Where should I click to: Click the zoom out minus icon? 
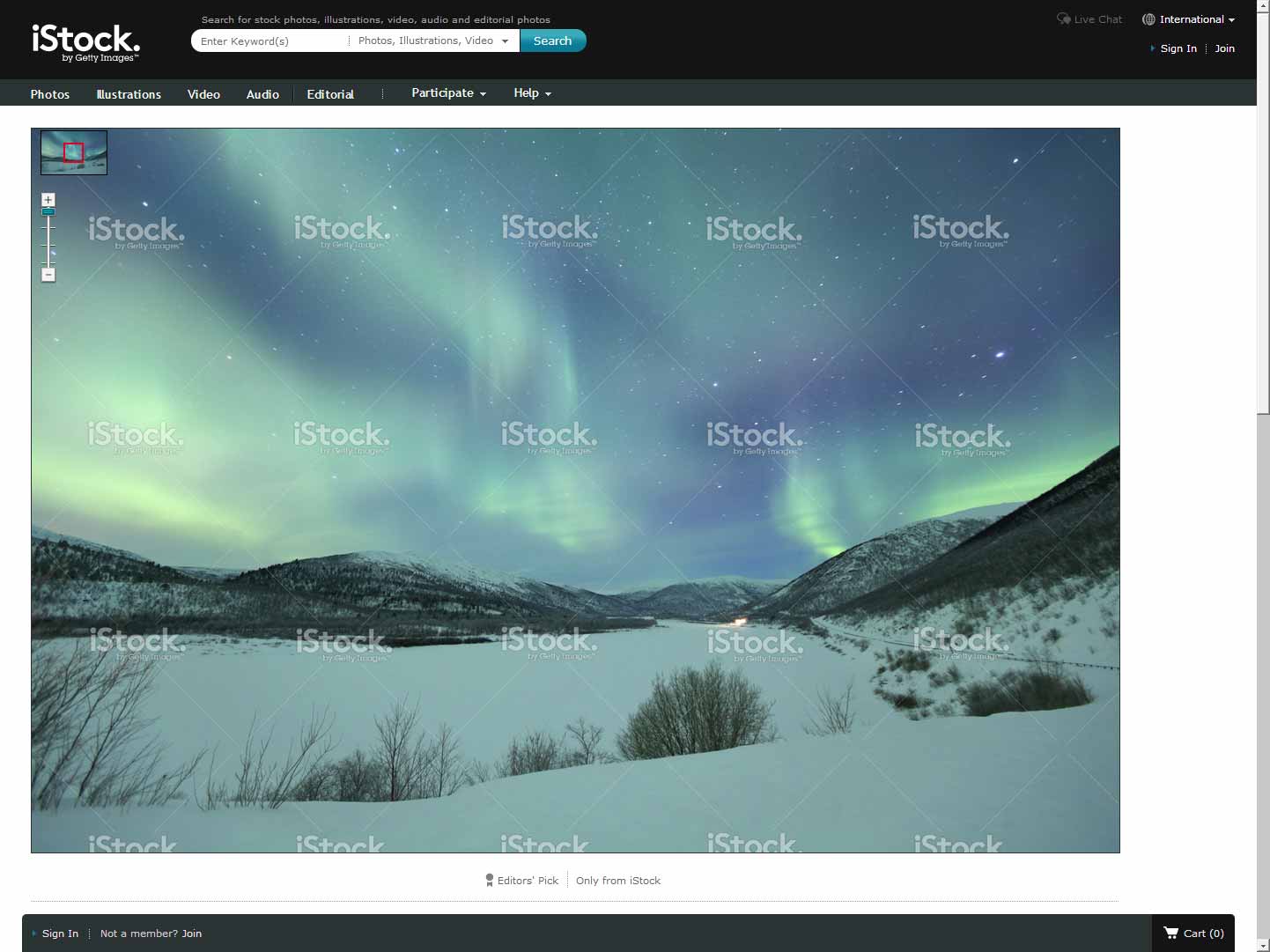pyautogui.click(x=48, y=275)
